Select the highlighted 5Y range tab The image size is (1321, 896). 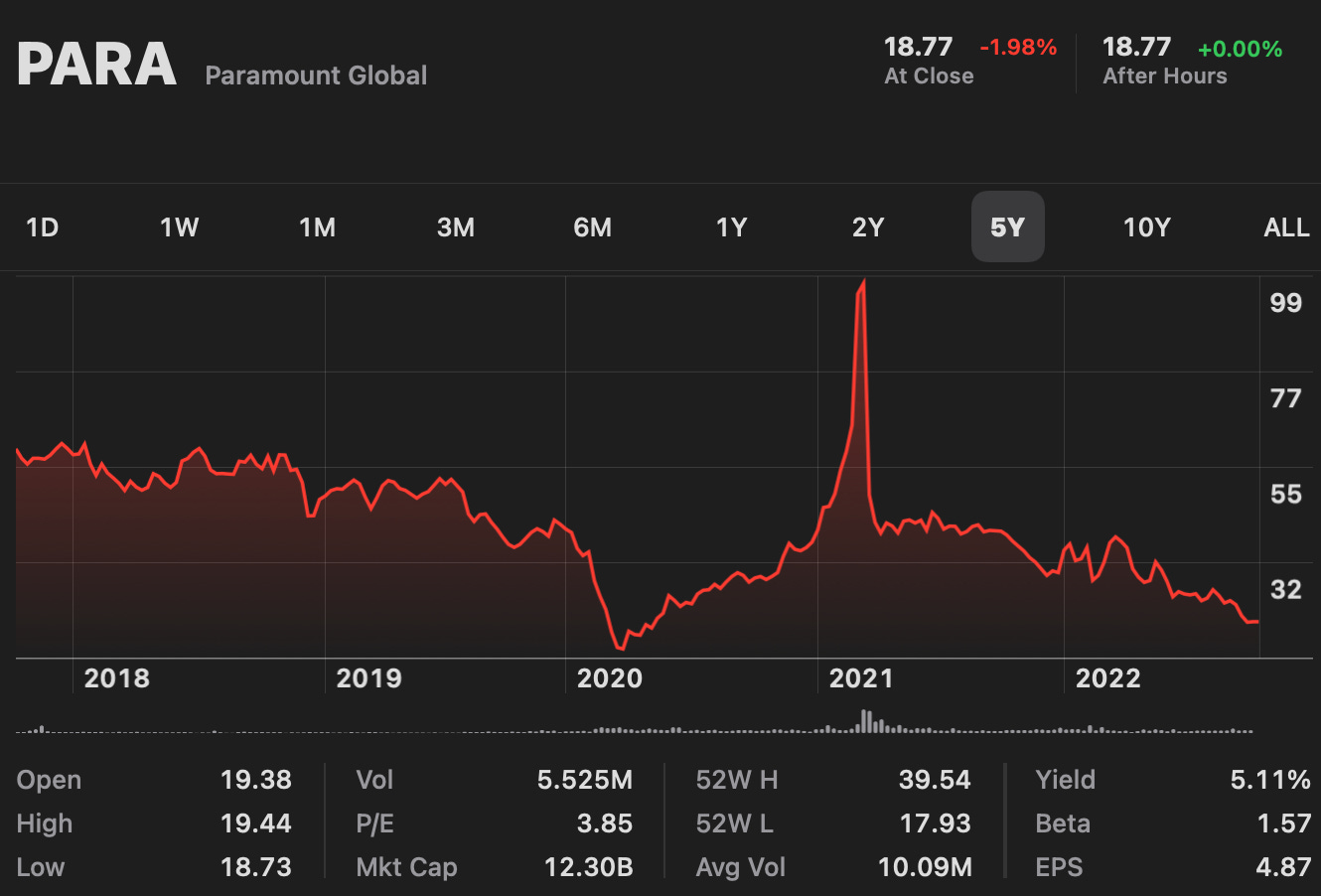pos(1007,226)
